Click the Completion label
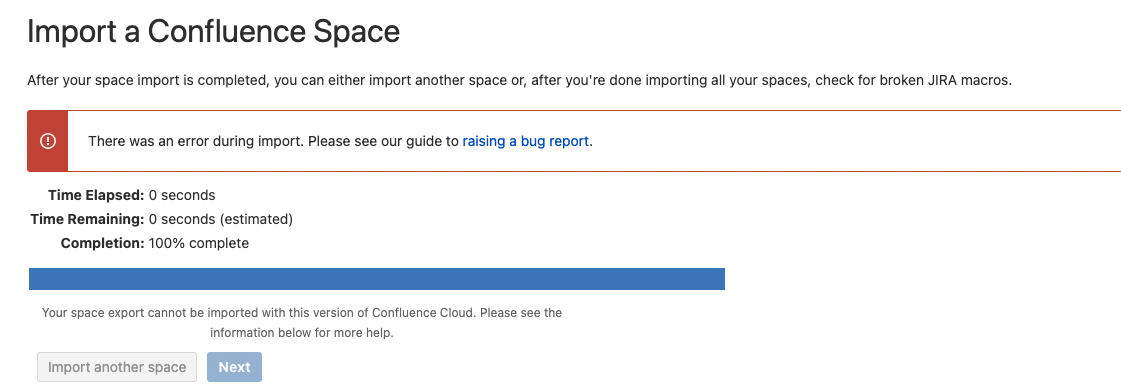Viewport: 1121px width, 391px height. [102, 243]
